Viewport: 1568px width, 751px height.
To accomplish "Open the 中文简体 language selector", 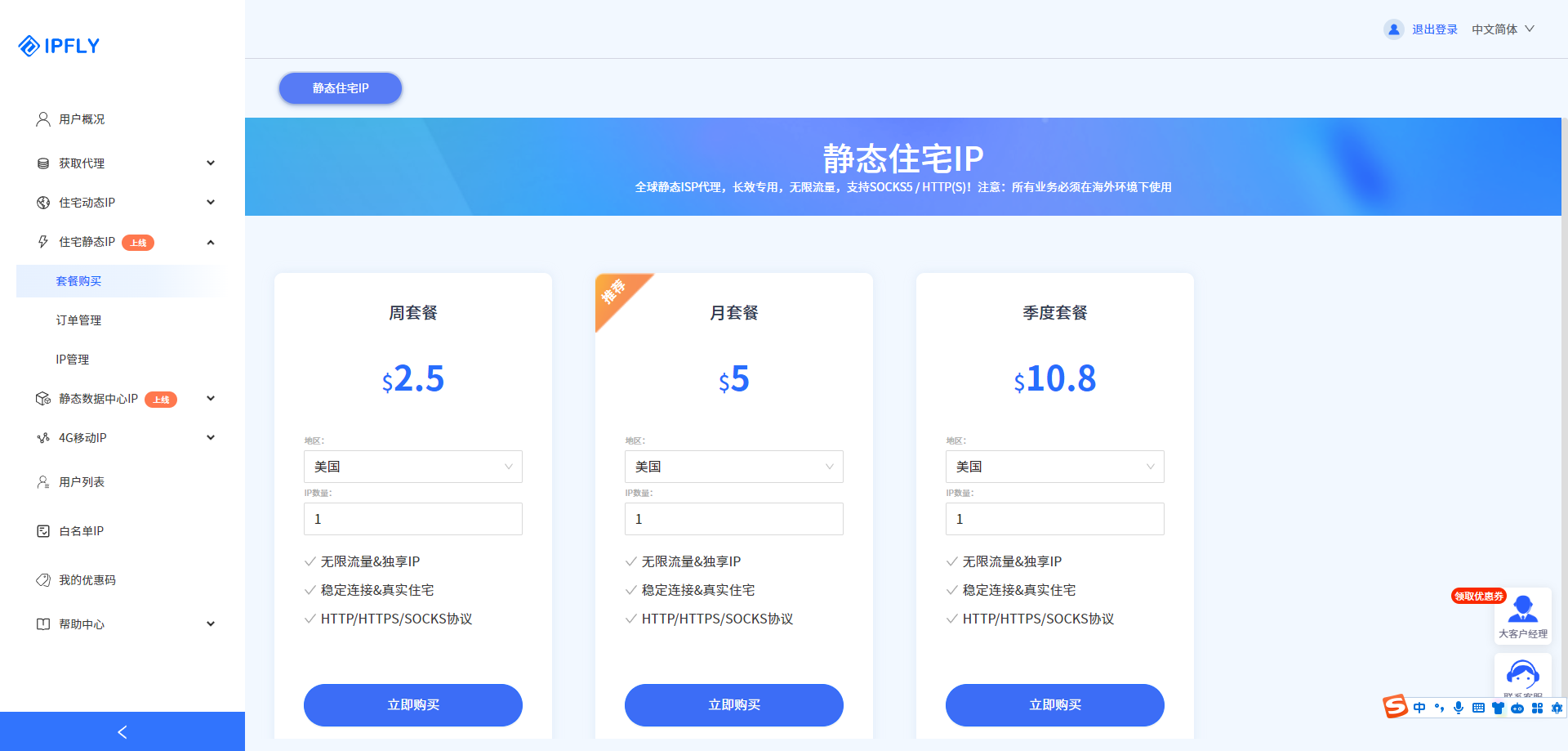I will tap(1503, 29).
